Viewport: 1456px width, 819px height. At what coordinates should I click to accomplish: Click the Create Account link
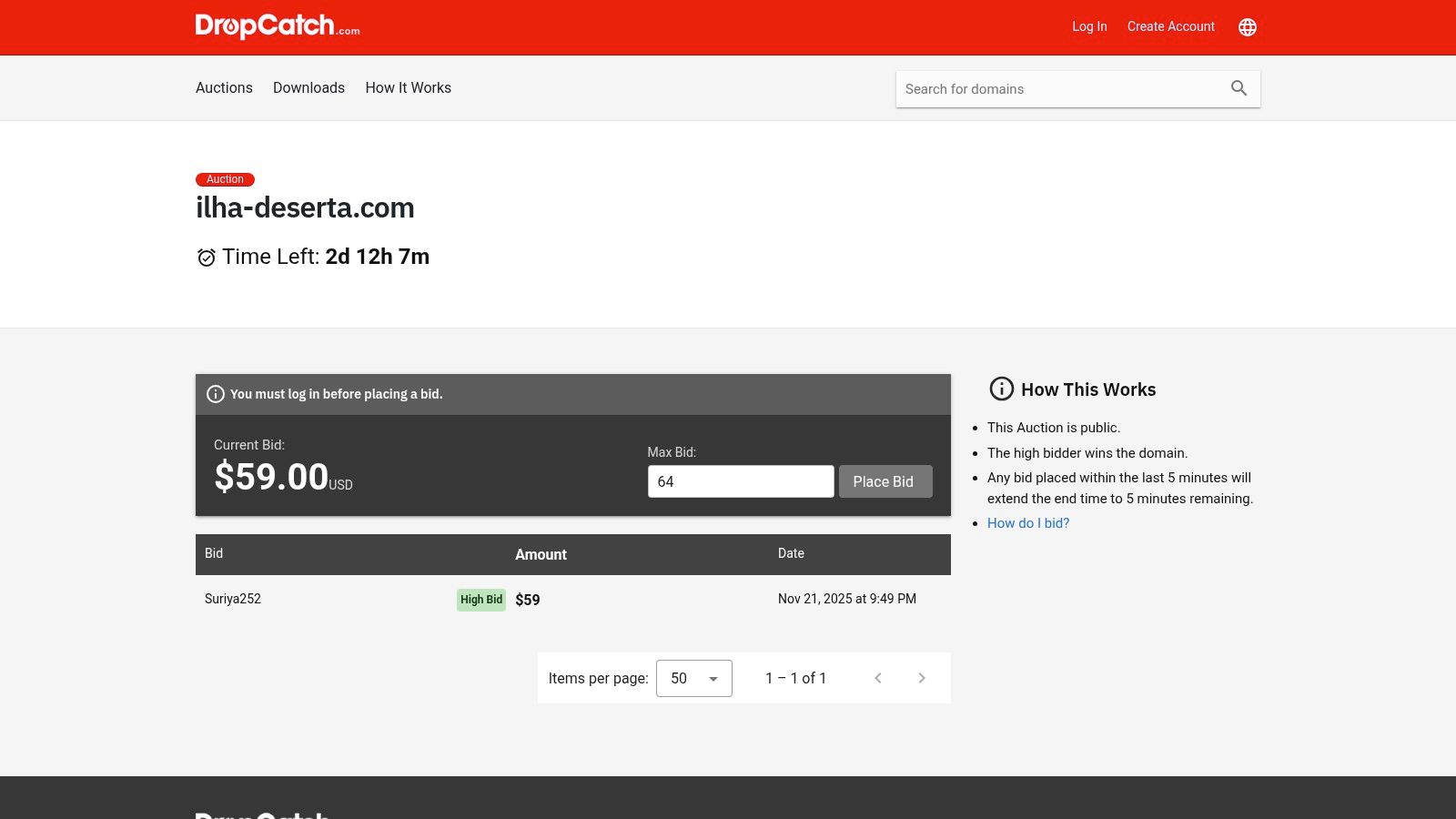(x=1170, y=26)
